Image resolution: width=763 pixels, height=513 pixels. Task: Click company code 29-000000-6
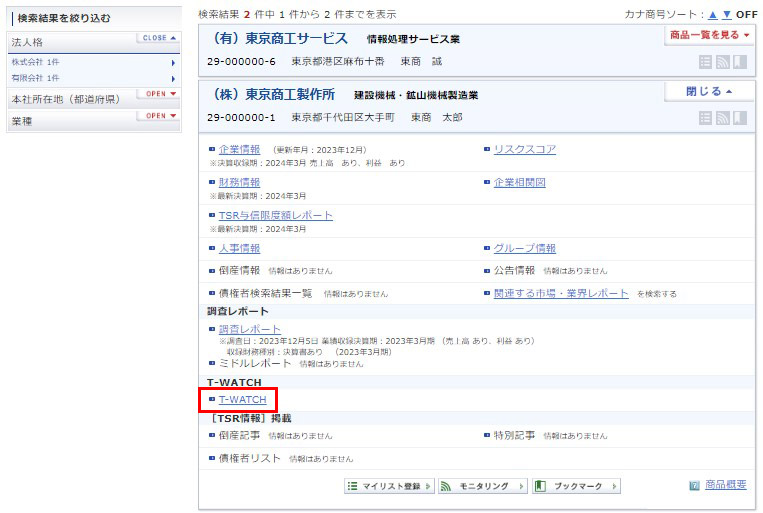click(x=241, y=62)
